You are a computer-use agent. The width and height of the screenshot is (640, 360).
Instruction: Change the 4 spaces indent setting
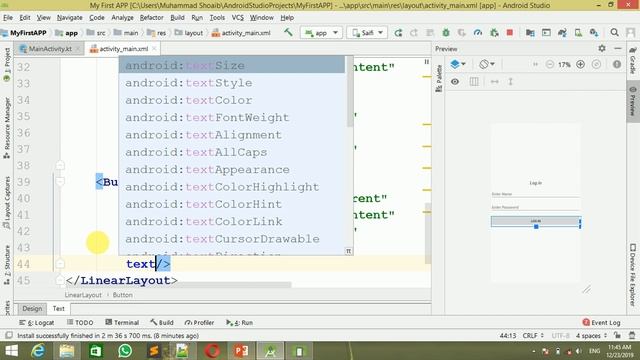(x=591, y=336)
